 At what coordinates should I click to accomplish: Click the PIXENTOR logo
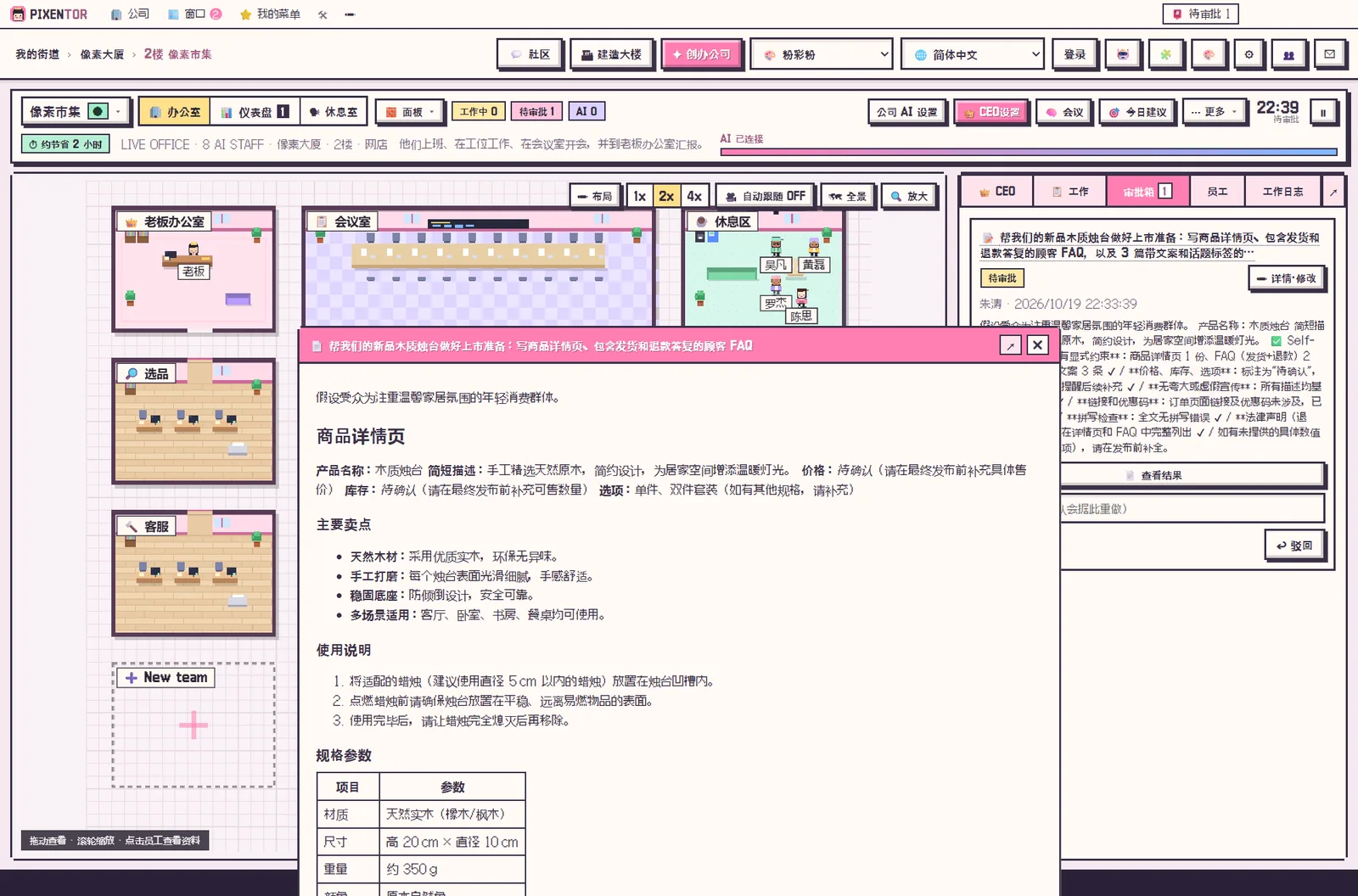tap(49, 14)
